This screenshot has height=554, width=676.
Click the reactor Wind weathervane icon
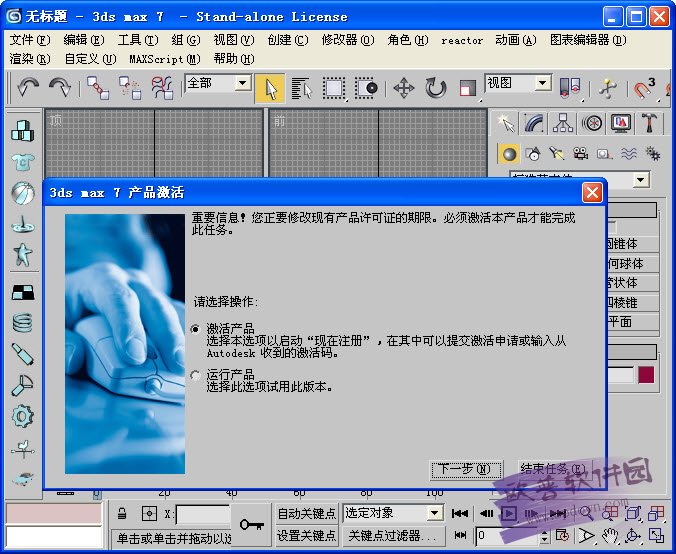point(22,448)
